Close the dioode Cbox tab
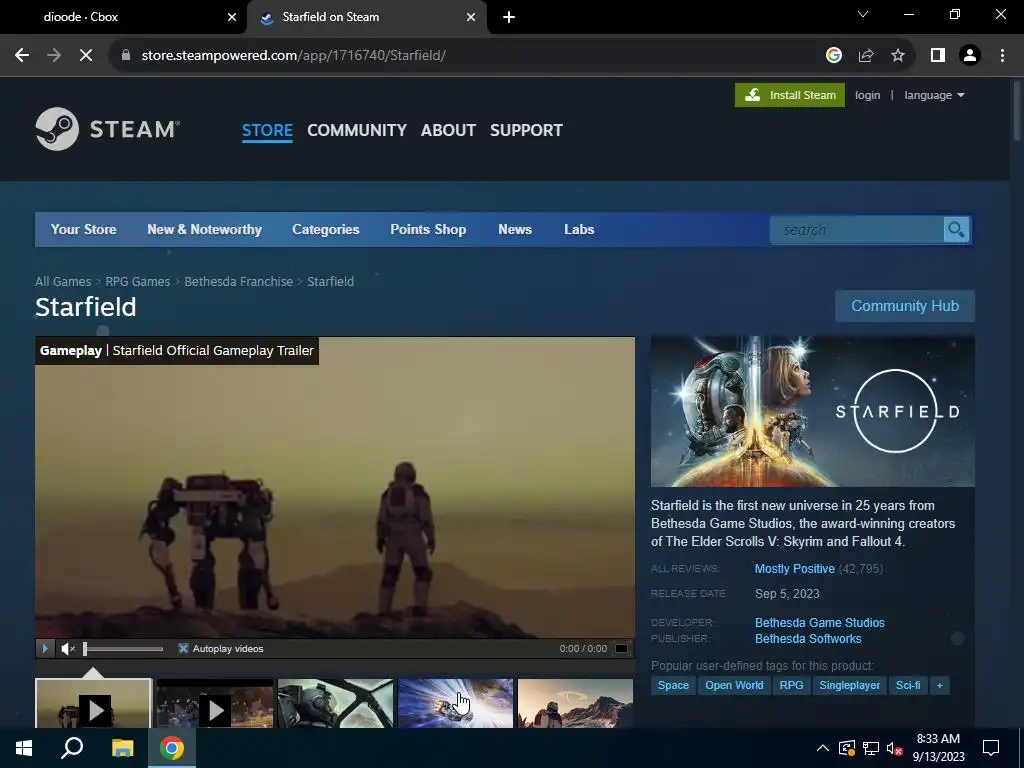 (232, 17)
